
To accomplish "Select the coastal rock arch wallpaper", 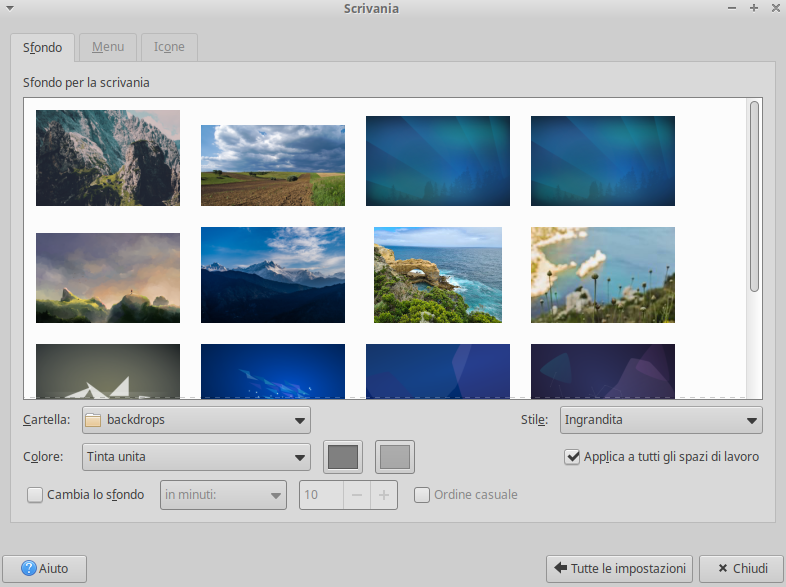I will 438,275.
